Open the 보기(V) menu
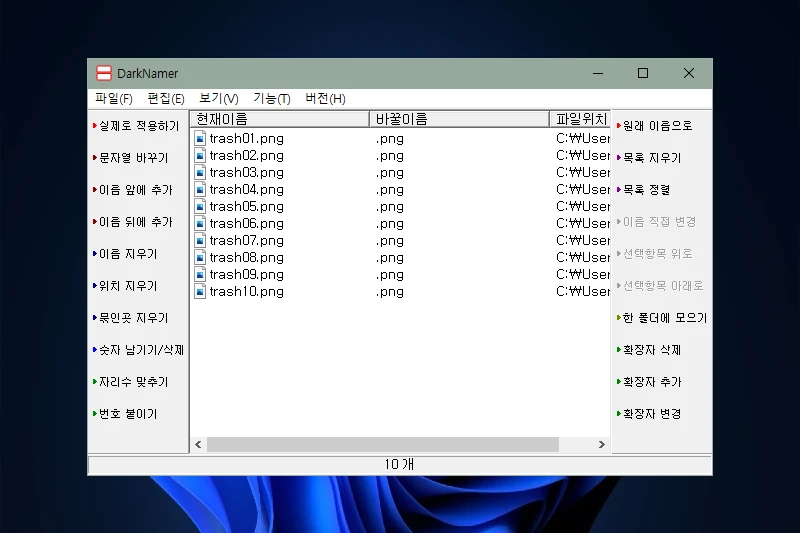Viewport: 800px width, 533px height. coord(218,98)
